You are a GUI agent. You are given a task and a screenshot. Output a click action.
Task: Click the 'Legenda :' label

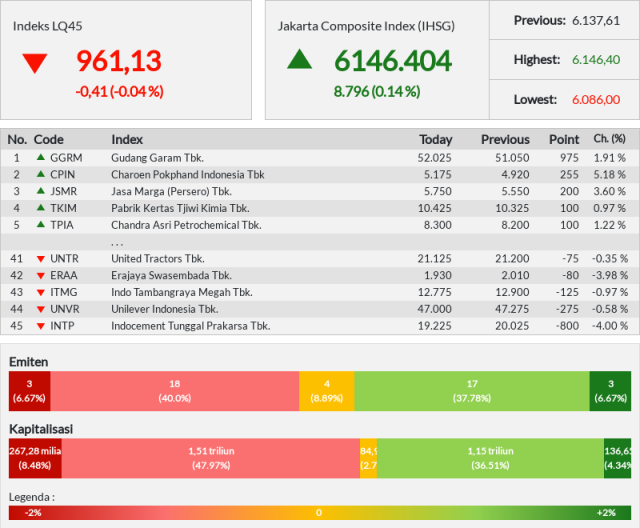pos(32,497)
